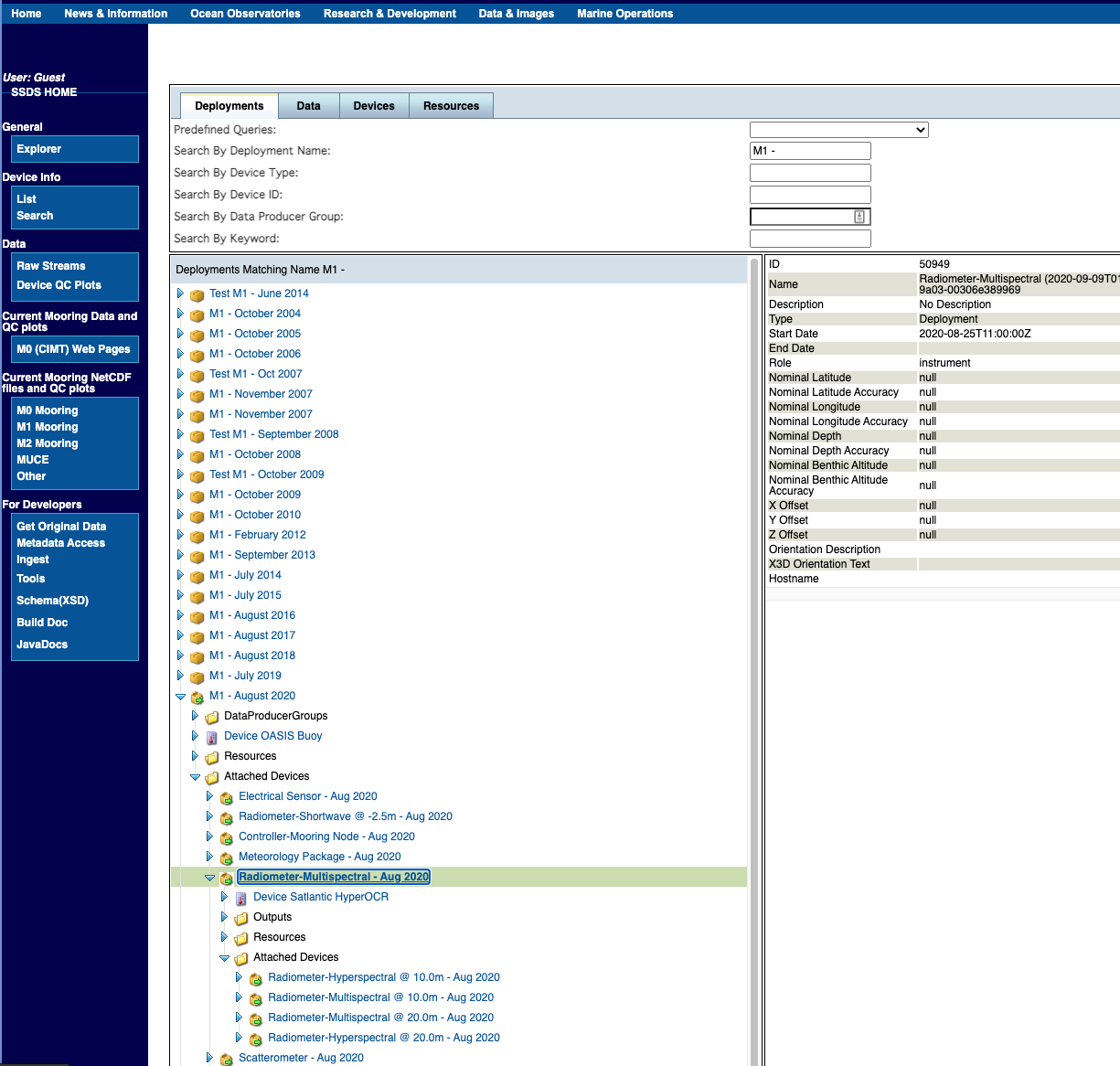Expand the Meteorology Package - Aug 2020 node
This screenshot has width=1120, height=1066.
click(x=209, y=857)
